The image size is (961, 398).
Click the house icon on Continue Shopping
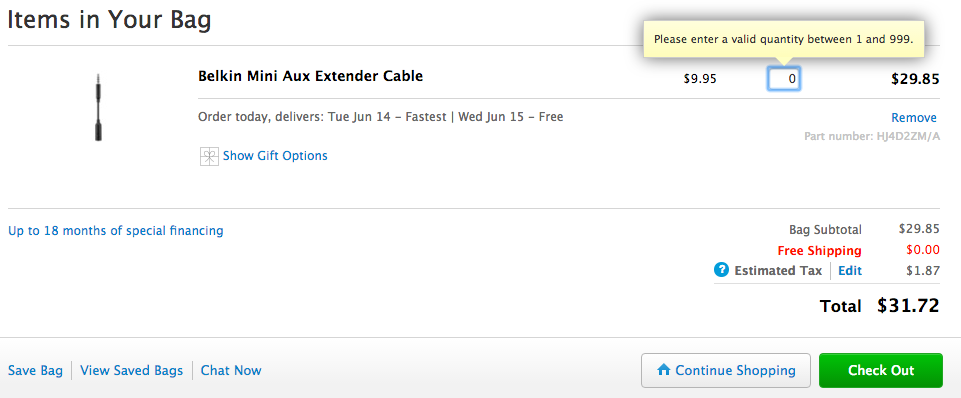click(663, 370)
